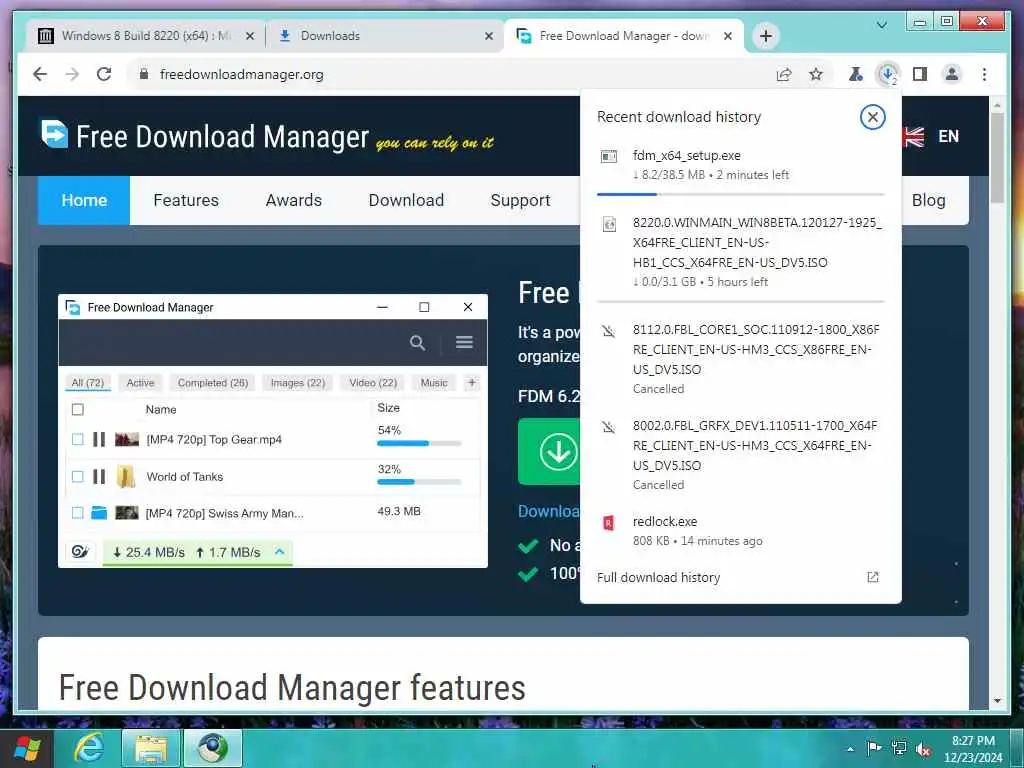
Task: Bookmark this page with the star icon
Action: coord(816,74)
